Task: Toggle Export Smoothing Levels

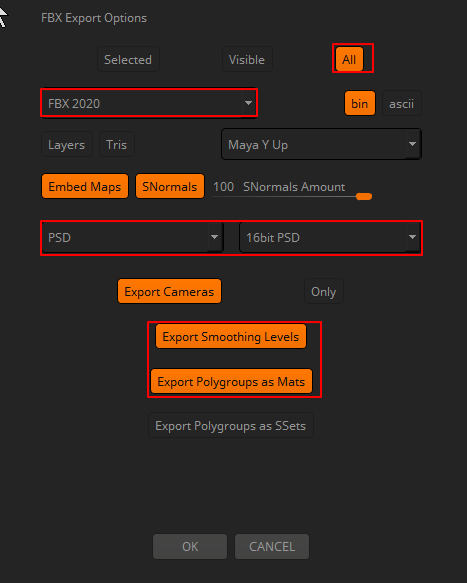Action: click(x=231, y=336)
